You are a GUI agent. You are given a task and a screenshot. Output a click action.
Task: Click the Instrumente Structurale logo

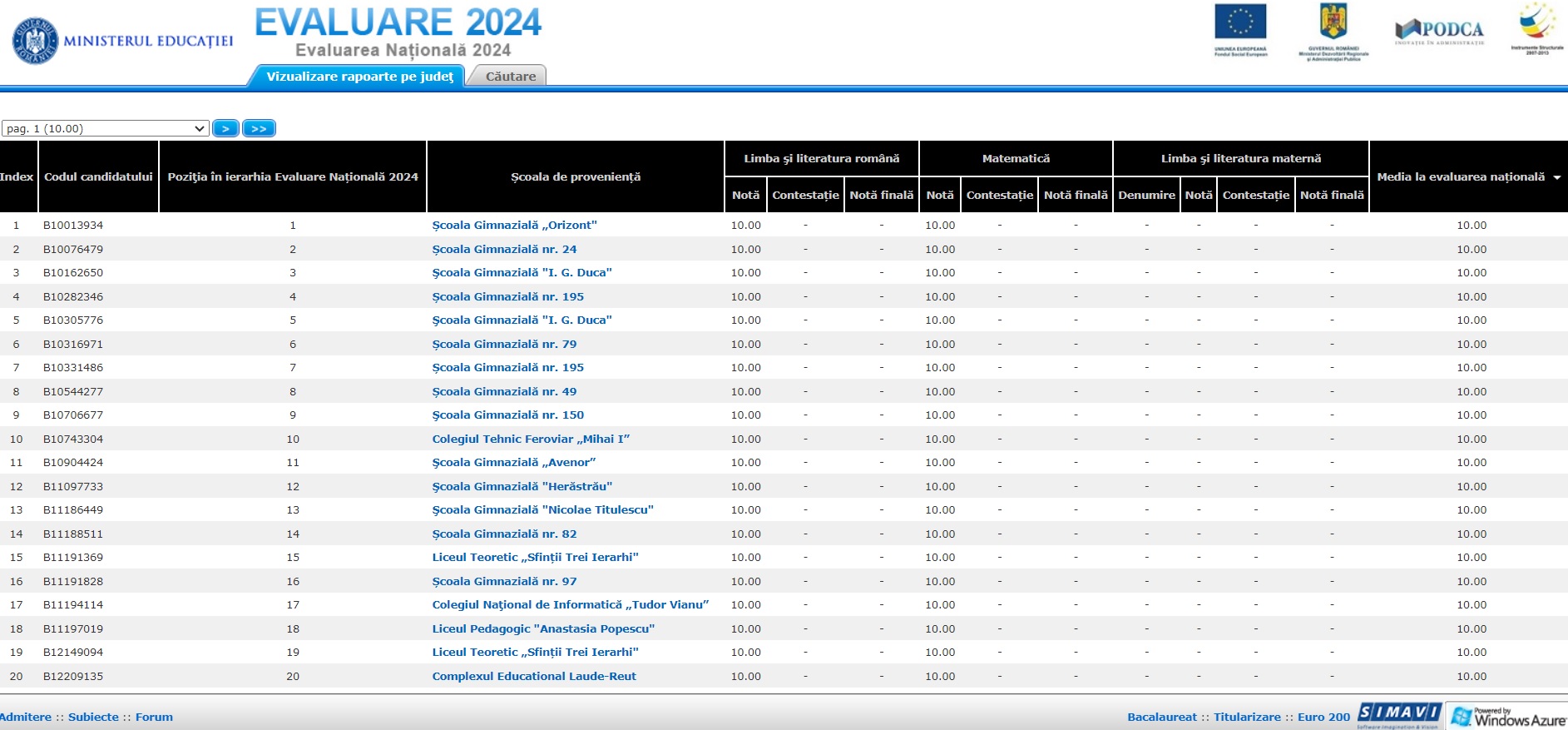tap(1537, 28)
